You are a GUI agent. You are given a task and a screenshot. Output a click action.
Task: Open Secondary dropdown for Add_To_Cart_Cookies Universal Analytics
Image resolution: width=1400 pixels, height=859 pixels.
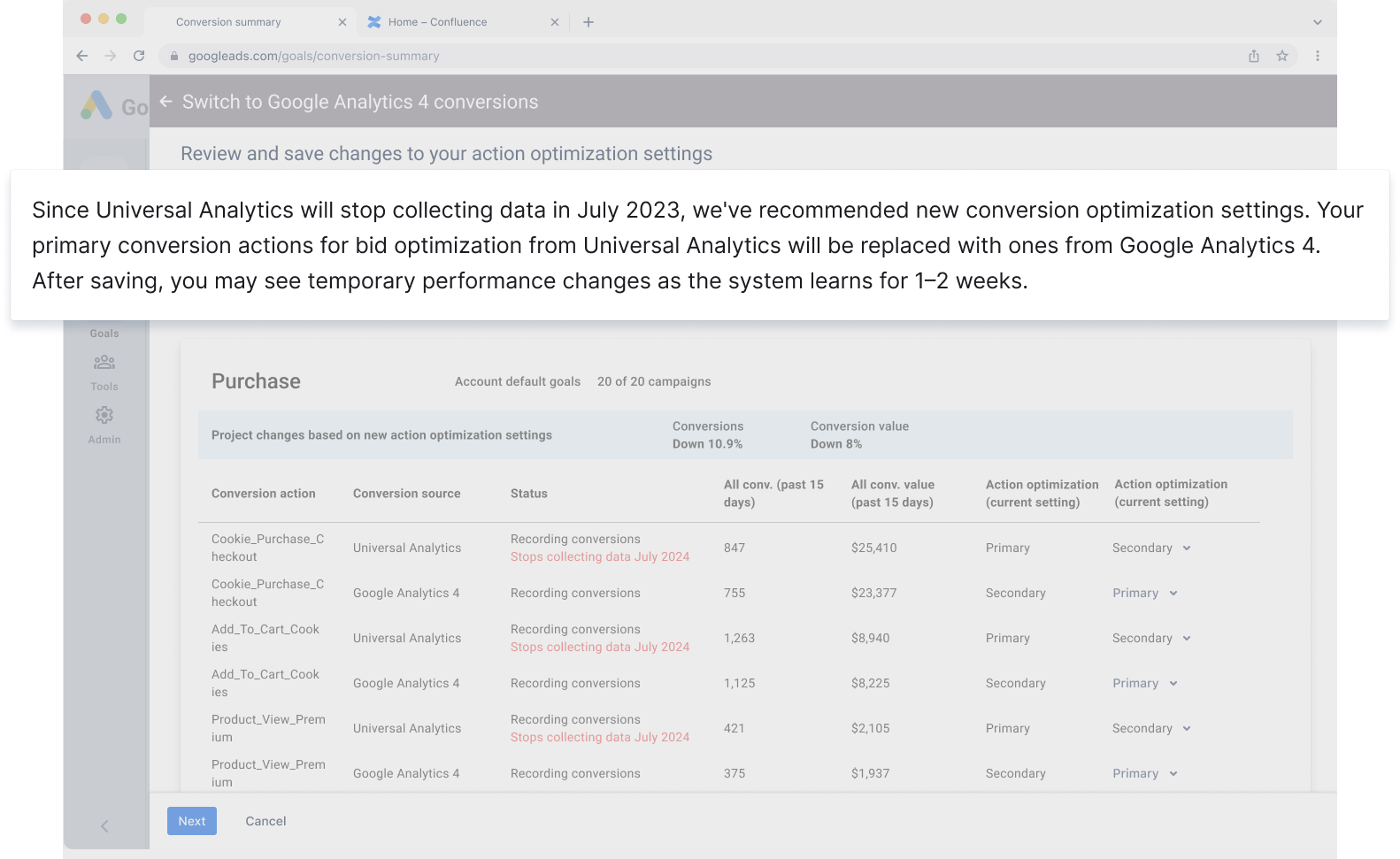pyautogui.click(x=1151, y=638)
